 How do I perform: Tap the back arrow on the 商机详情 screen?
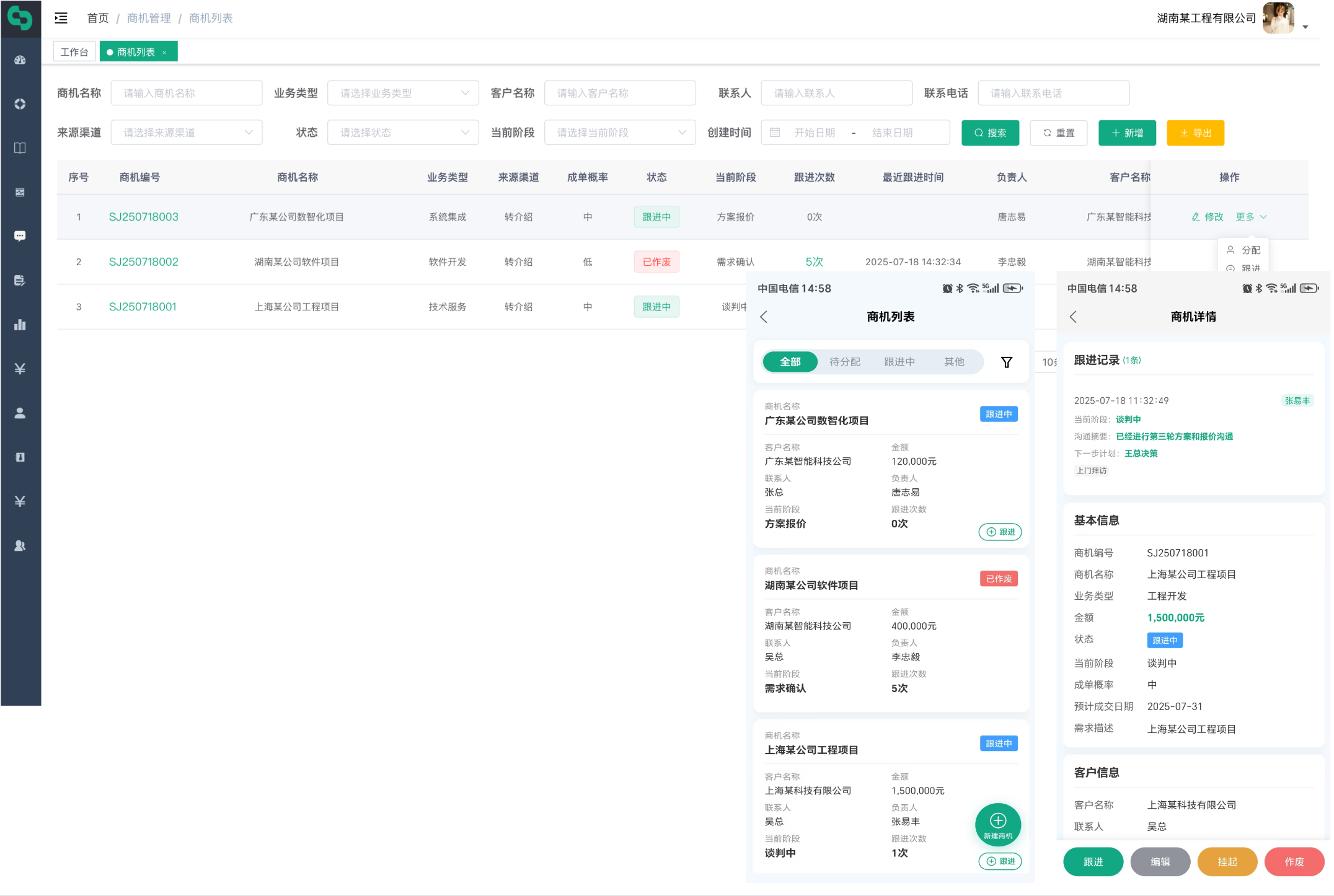tap(1073, 317)
